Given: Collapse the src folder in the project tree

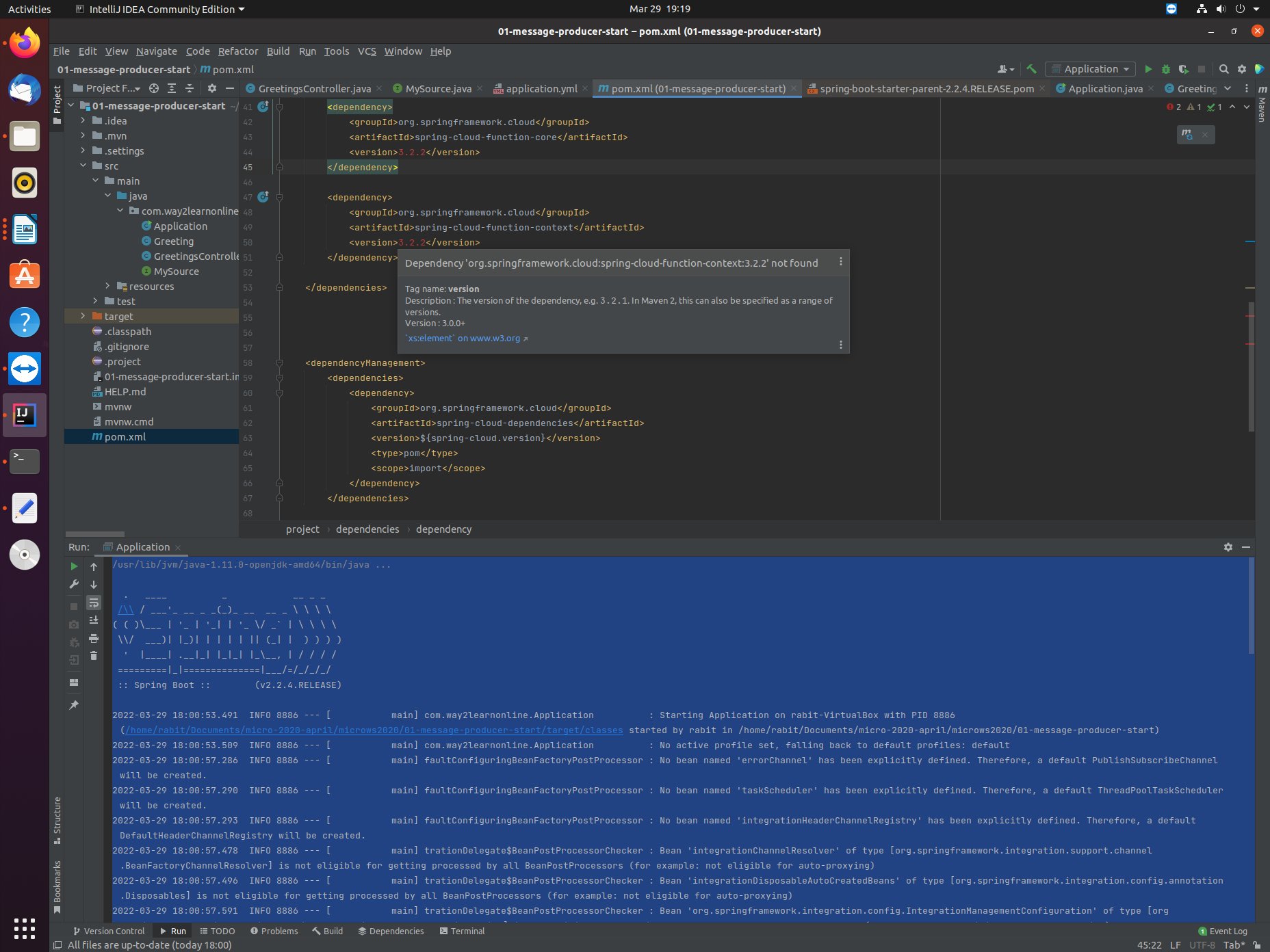Looking at the screenshot, I should click(83, 166).
